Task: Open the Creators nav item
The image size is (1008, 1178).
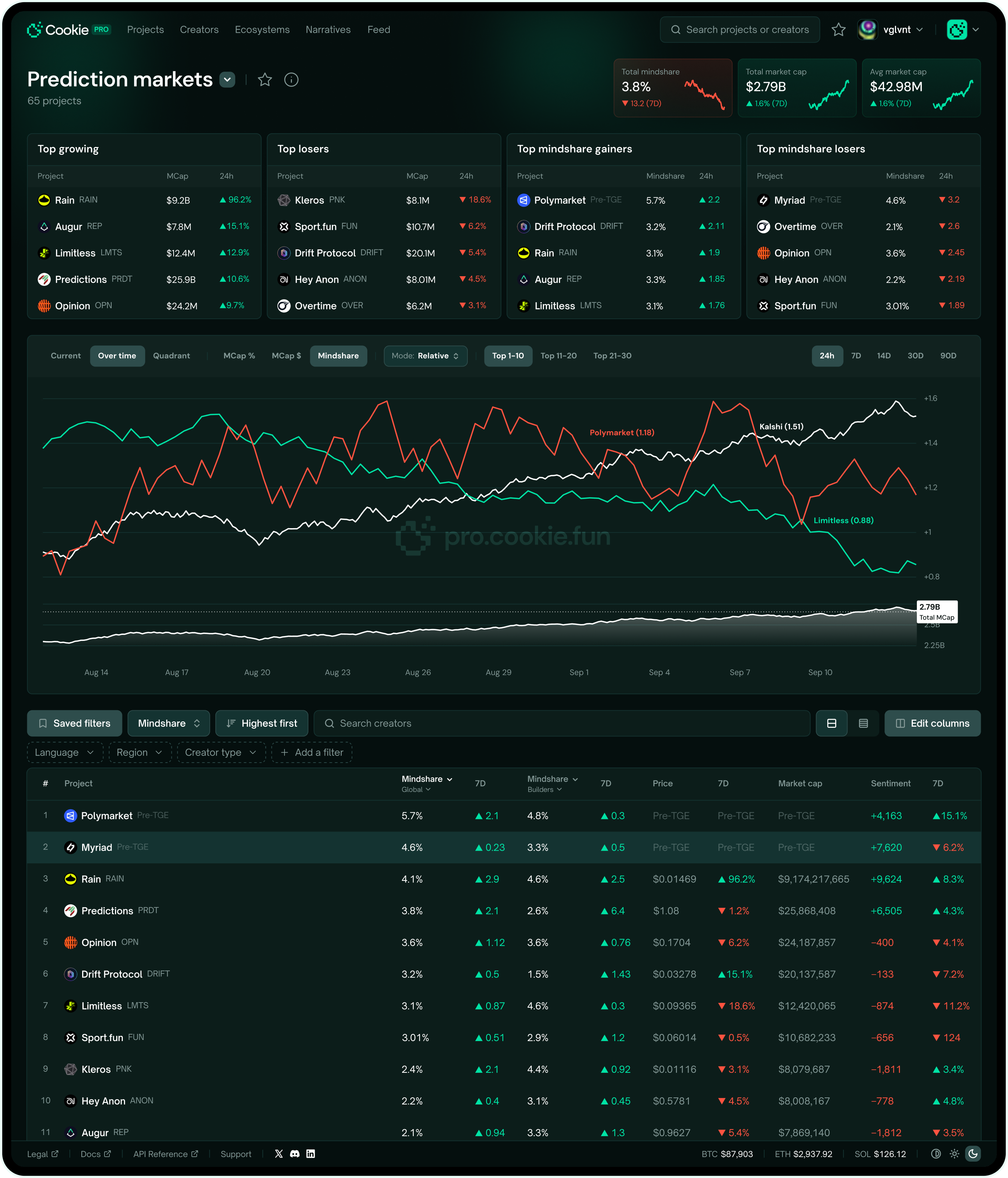Action: [199, 29]
